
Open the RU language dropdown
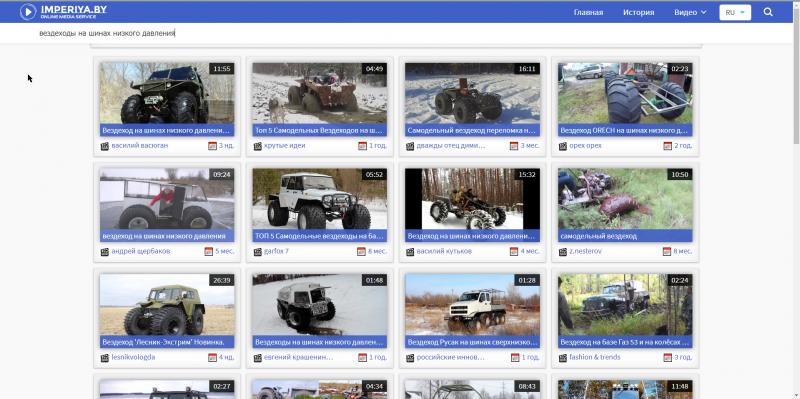click(x=735, y=12)
